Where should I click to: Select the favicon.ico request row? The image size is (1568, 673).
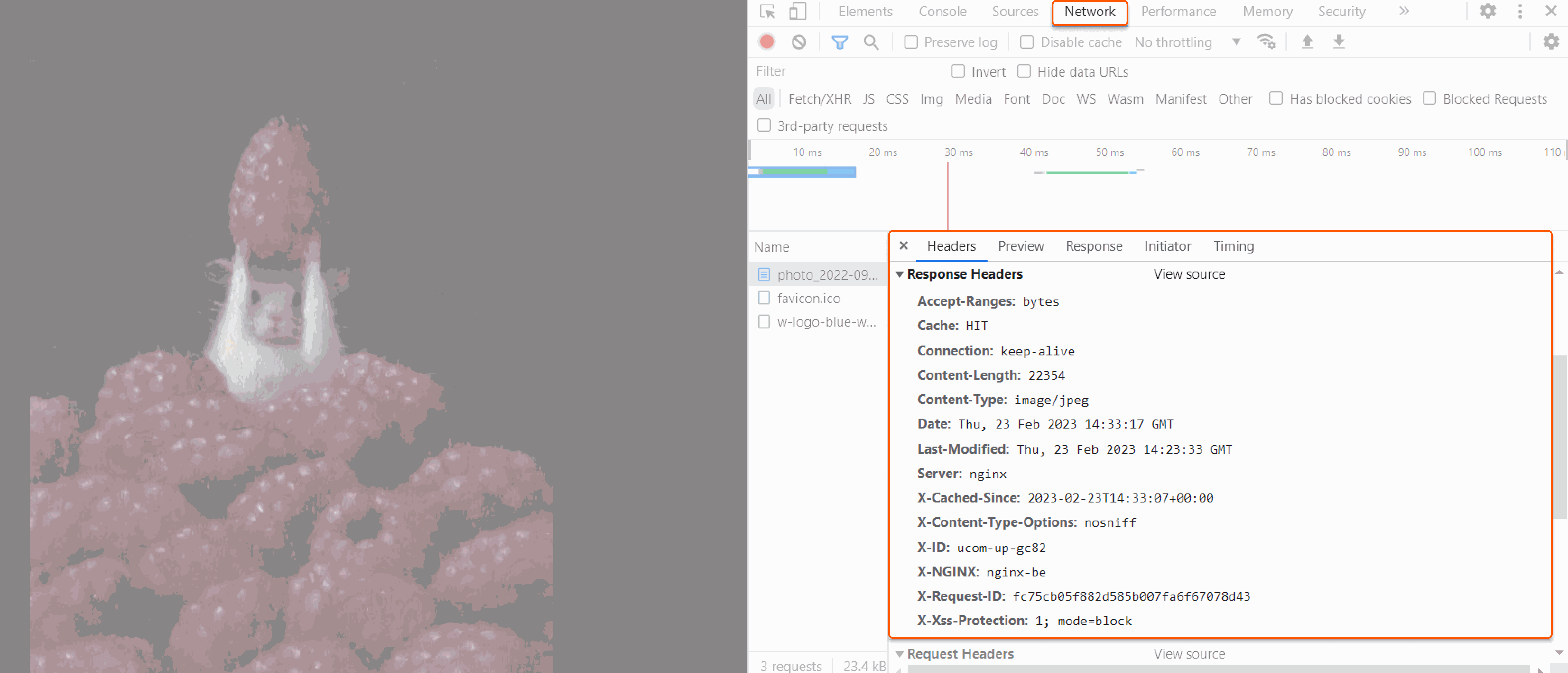point(818,298)
